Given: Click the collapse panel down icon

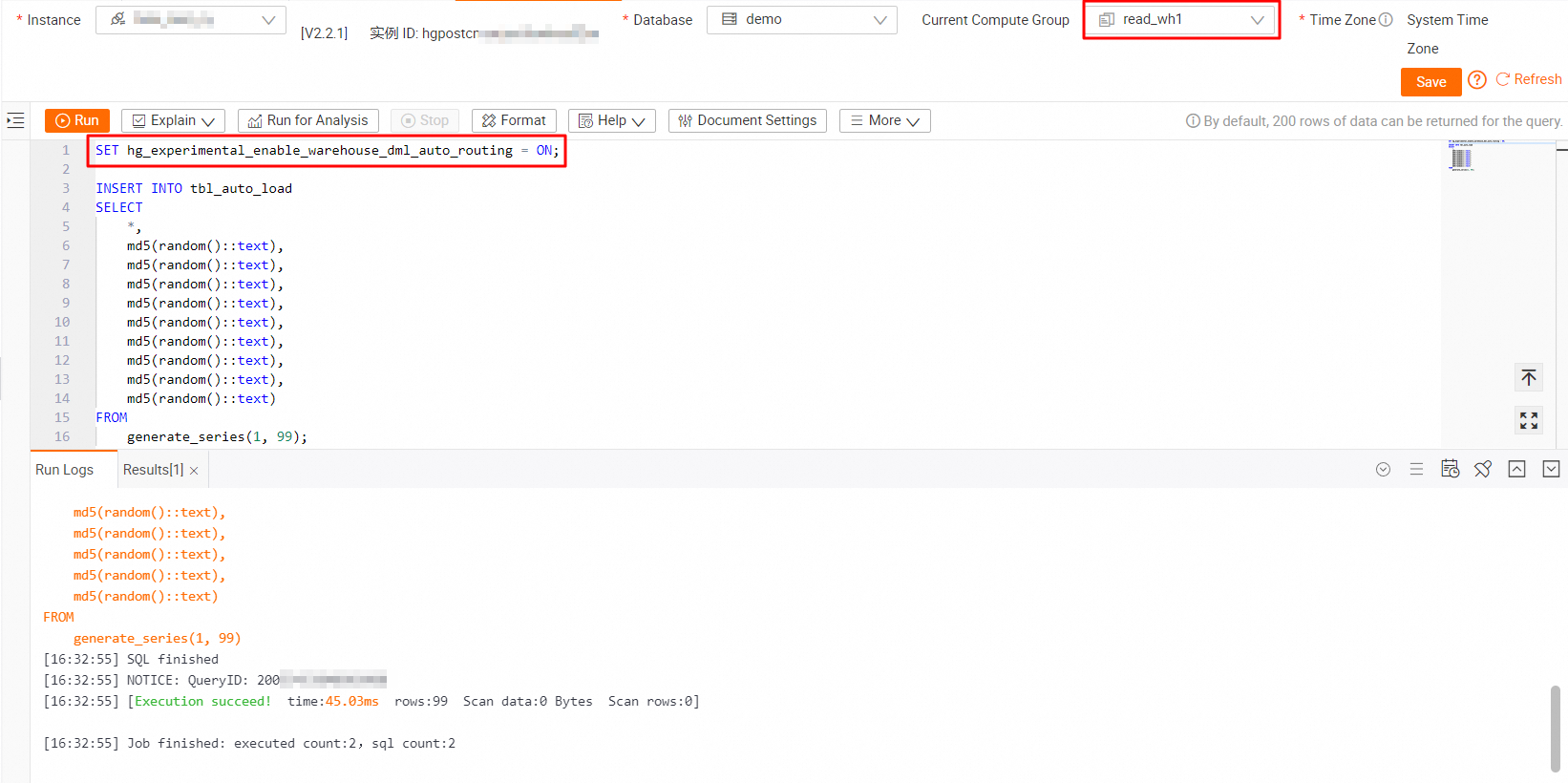Looking at the screenshot, I should pyautogui.click(x=1552, y=469).
